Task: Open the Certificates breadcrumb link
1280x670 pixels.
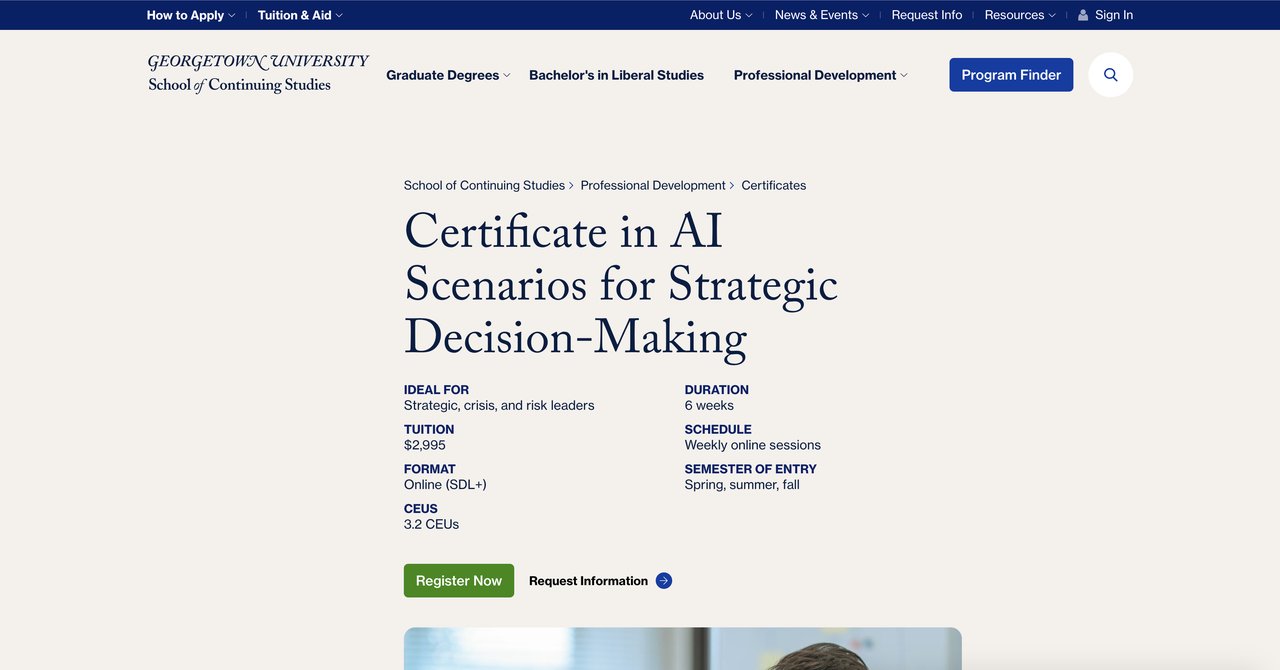Action: pos(774,186)
